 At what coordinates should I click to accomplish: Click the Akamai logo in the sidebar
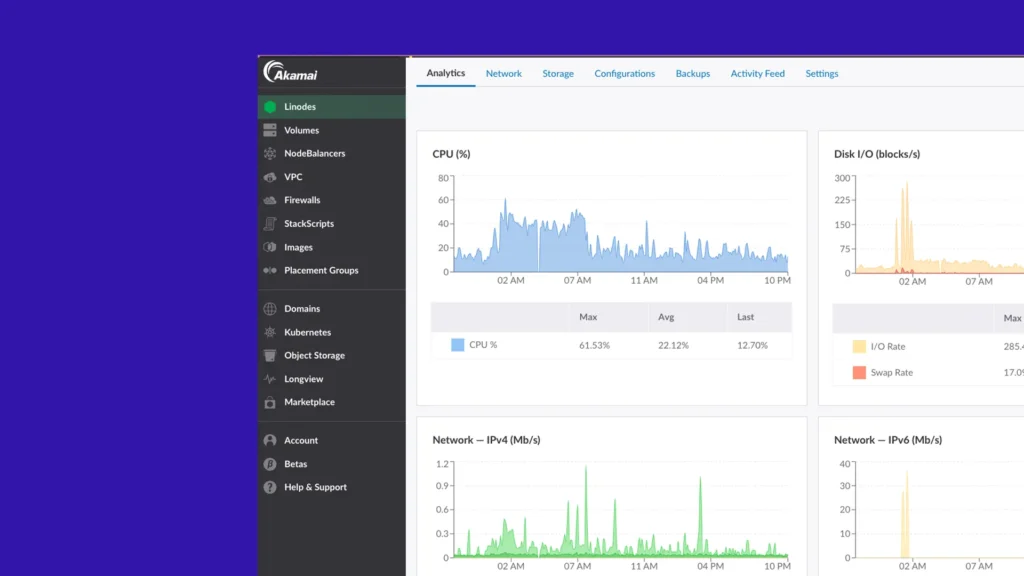(x=290, y=73)
